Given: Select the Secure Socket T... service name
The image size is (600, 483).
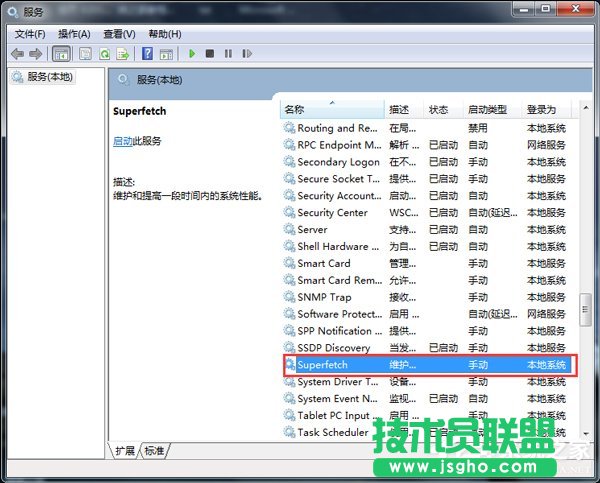Looking at the screenshot, I should [x=339, y=179].
